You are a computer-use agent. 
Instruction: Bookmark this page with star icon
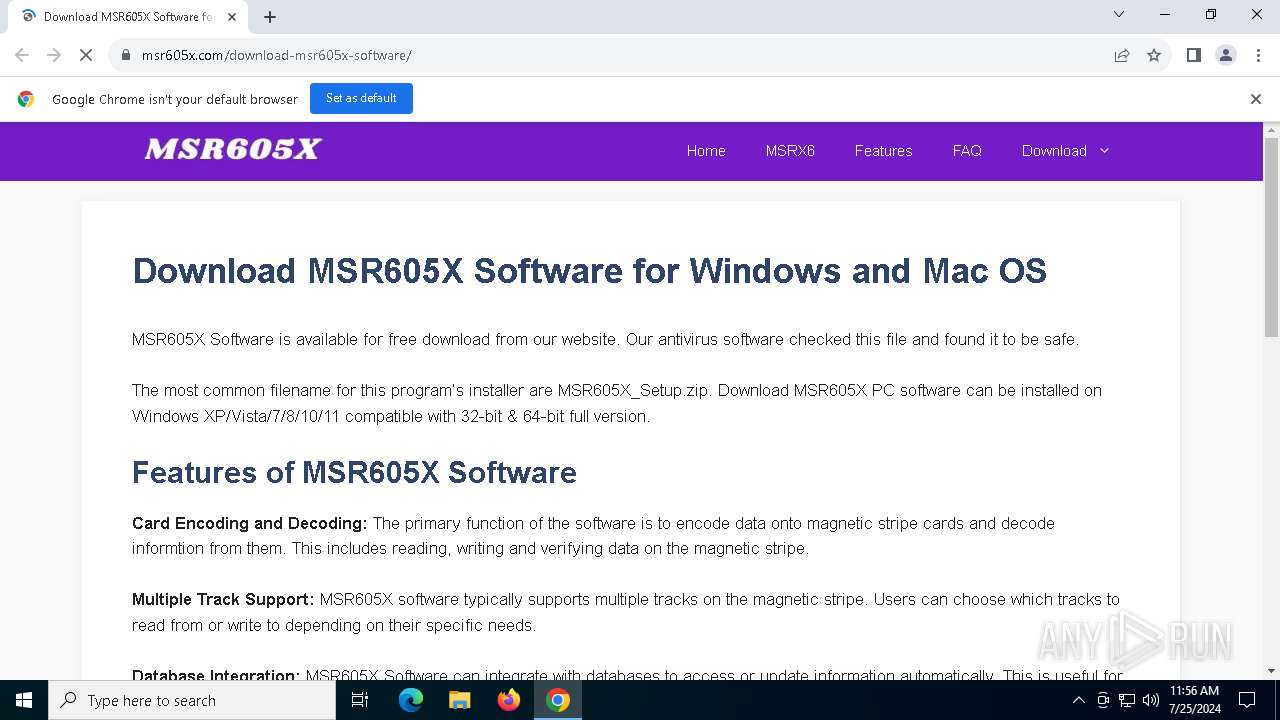tap(1154, 55)
